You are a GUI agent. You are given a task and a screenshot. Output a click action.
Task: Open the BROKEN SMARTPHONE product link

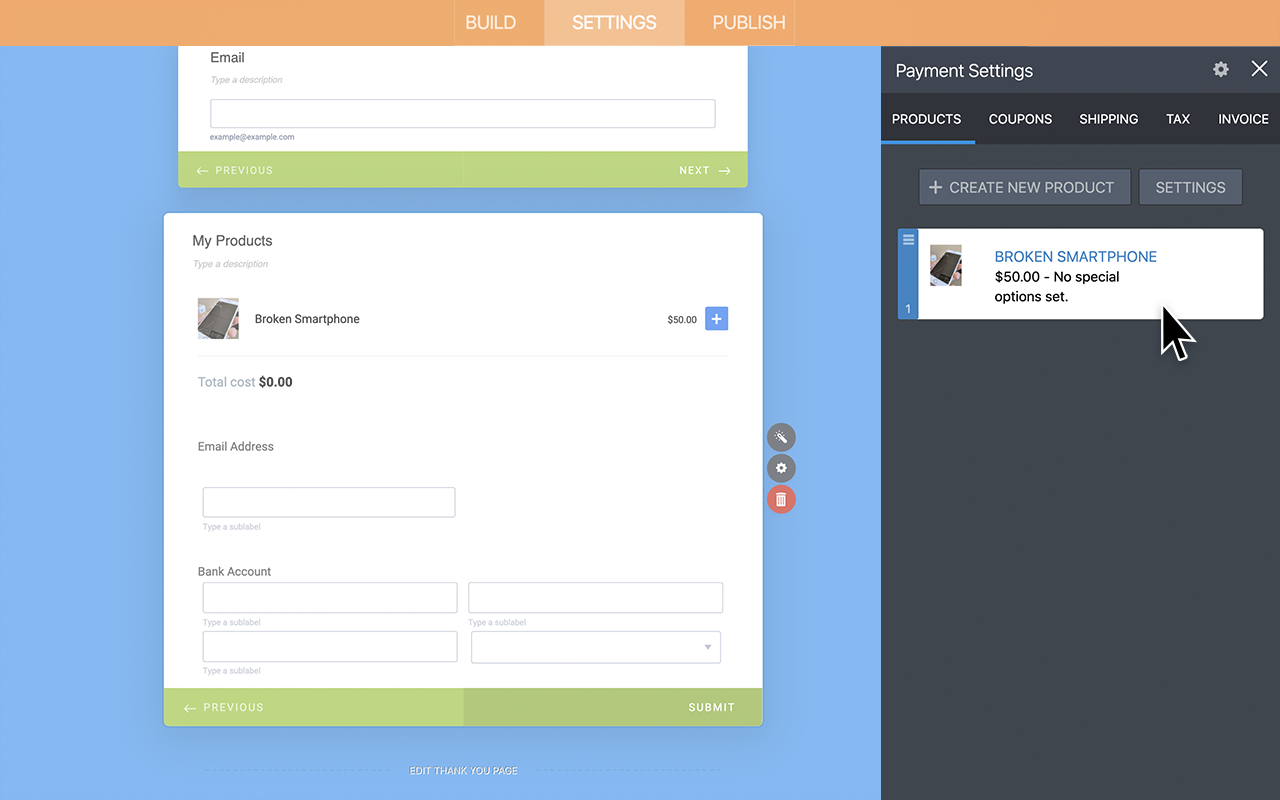click(x=1075, y=256)
